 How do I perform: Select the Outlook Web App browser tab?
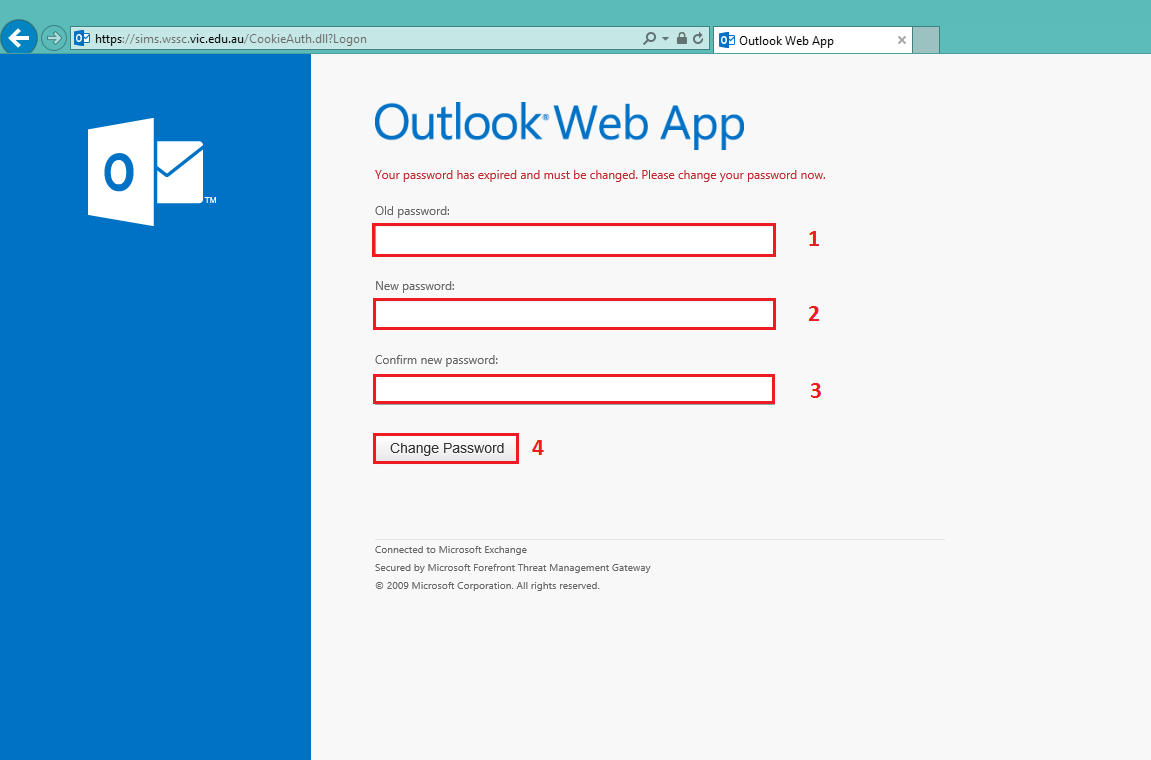tap(813, 40)
